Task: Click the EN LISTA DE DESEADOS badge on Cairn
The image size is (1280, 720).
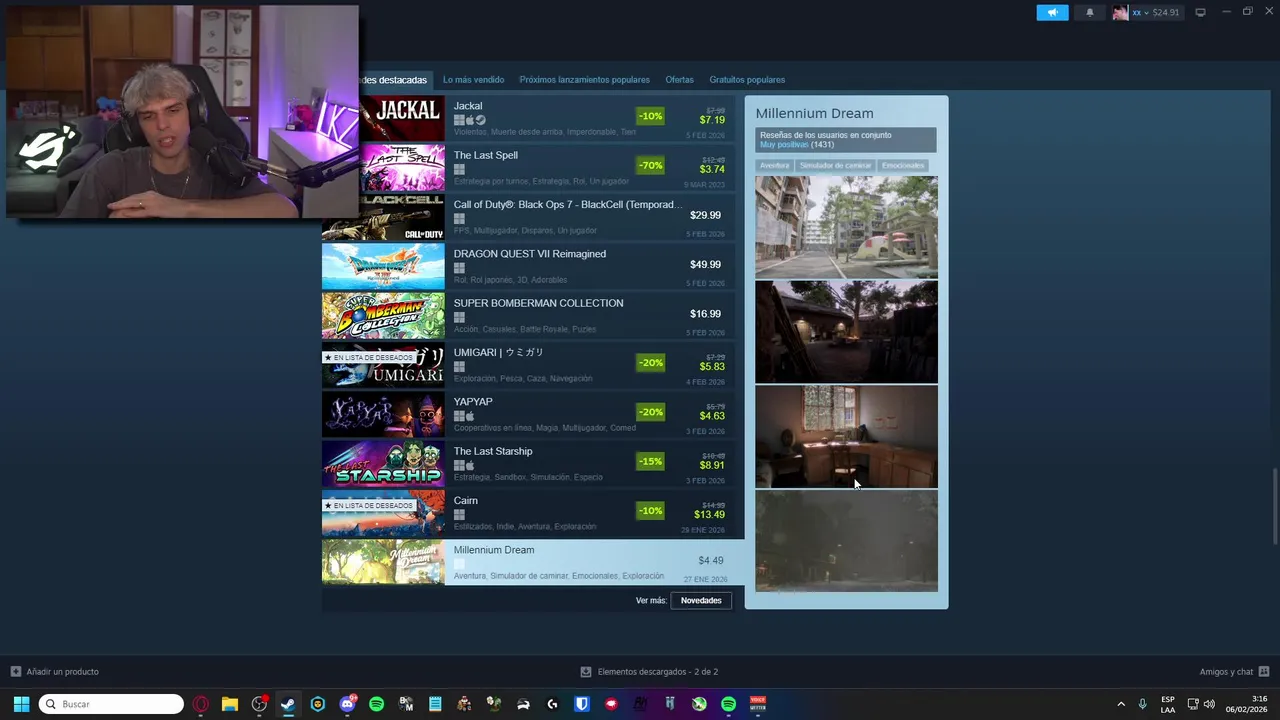Action: pos(369,505)
